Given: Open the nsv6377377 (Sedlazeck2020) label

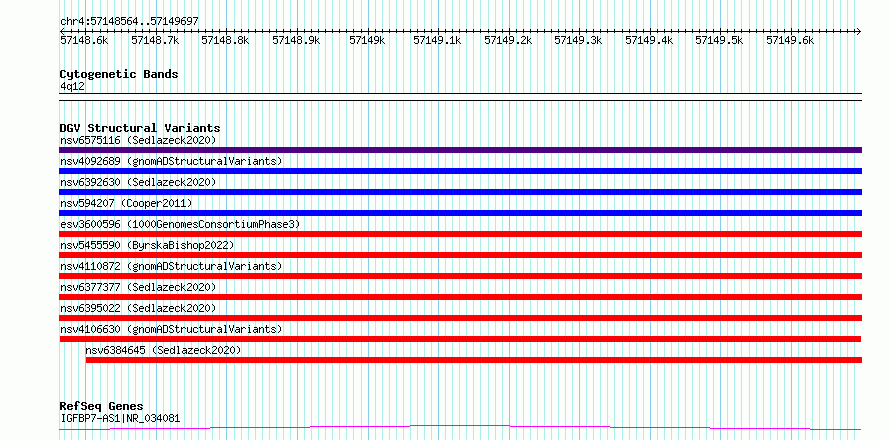Looking at the screenshot, I should tap(138, 287).
